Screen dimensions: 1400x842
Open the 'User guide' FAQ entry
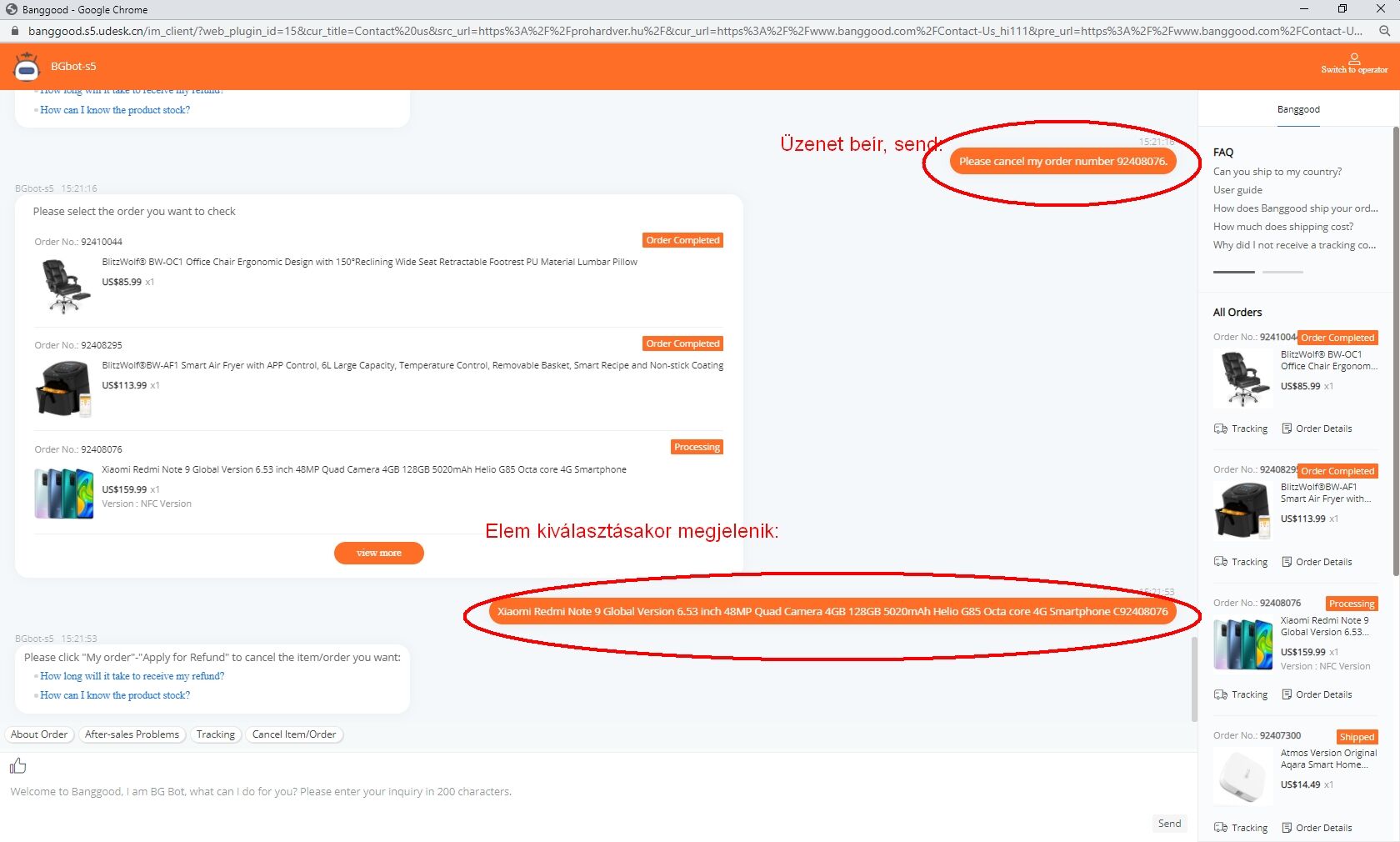coord(1237,190)
